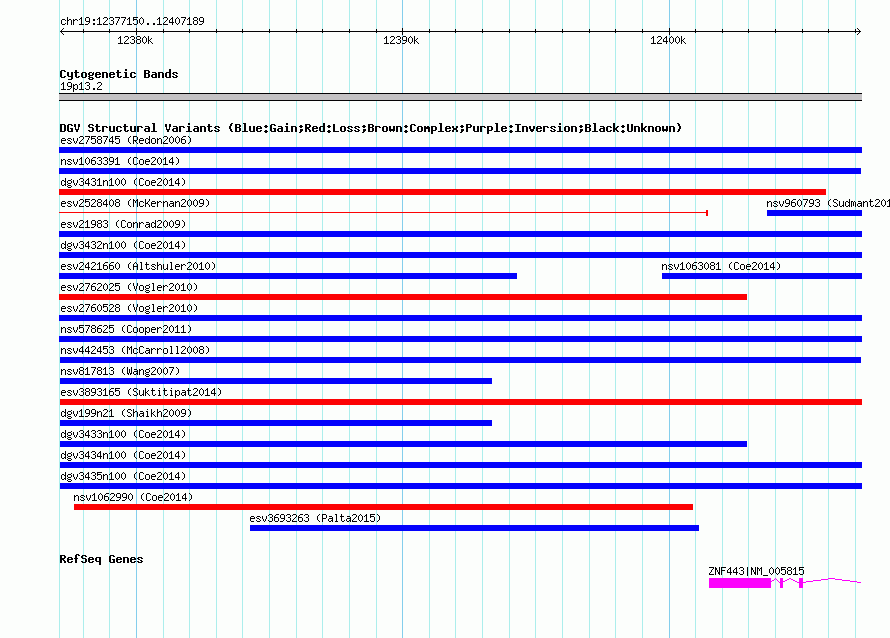This screenshot has width=890, height=638.
Task: Open the dgv199n21 (Shaikh2009) label
Action: click(126, 413)
